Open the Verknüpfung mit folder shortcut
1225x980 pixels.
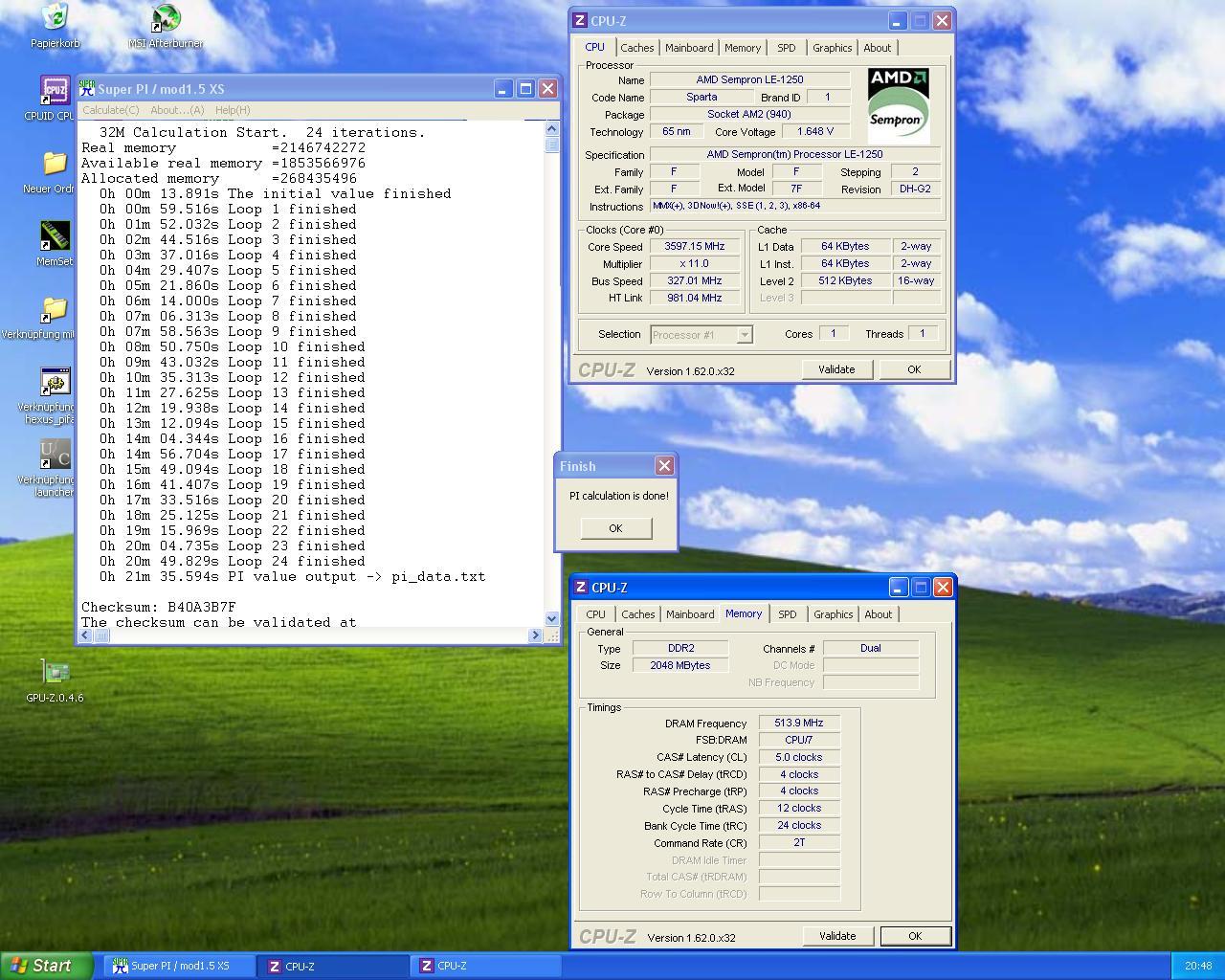point(55,309)
